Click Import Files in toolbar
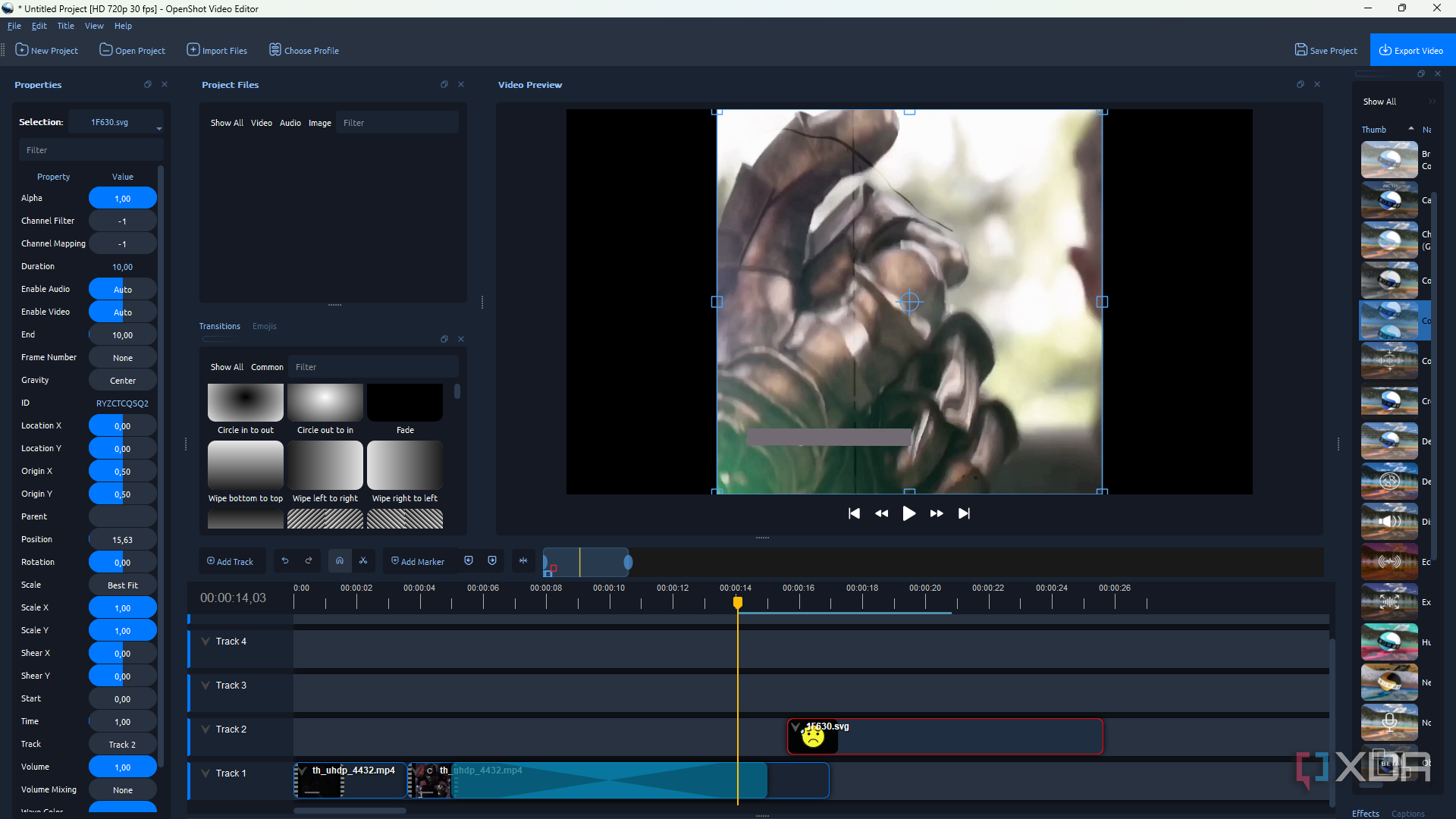The width and height of the screenshot is (1456, 819). click(217, 50)
